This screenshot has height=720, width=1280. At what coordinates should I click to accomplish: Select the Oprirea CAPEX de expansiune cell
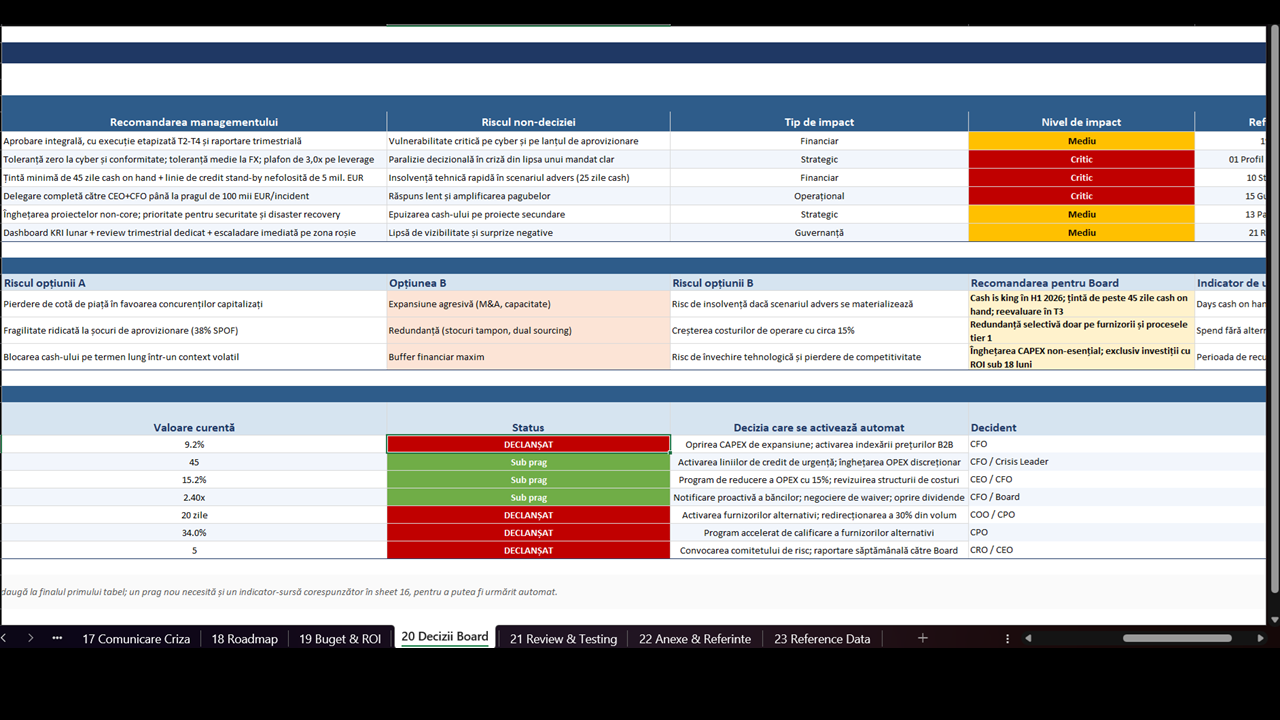(819, 444)
